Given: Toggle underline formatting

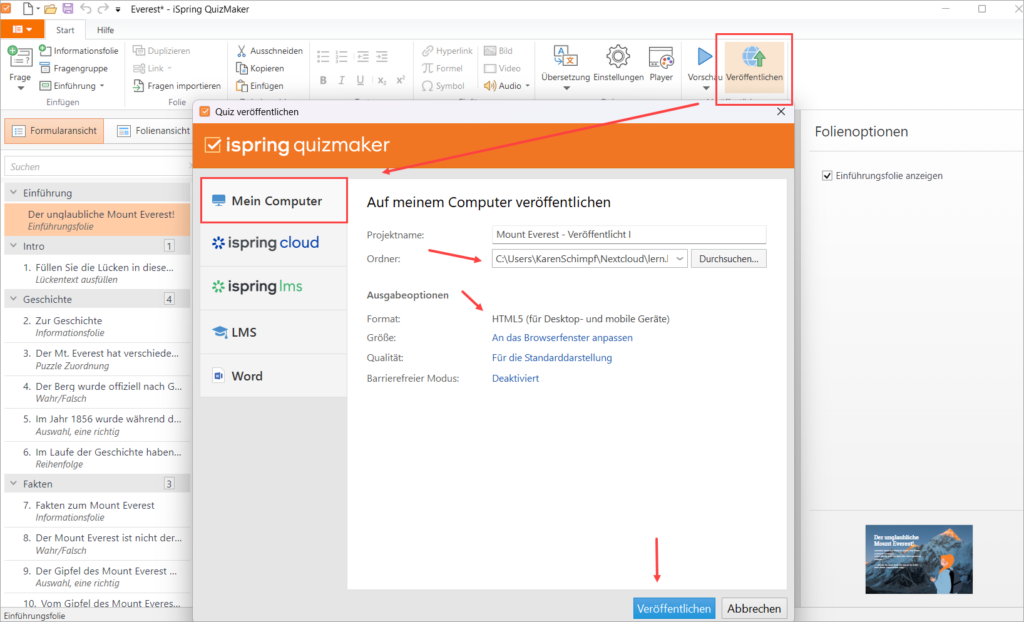Looking at the screenshot, I should coord(360,80).
